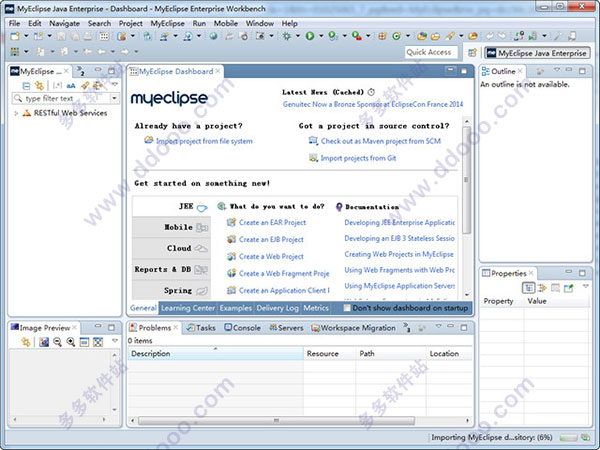
Task: Open hidden views chevron in Problems tab group
Action: coord(406,327)
